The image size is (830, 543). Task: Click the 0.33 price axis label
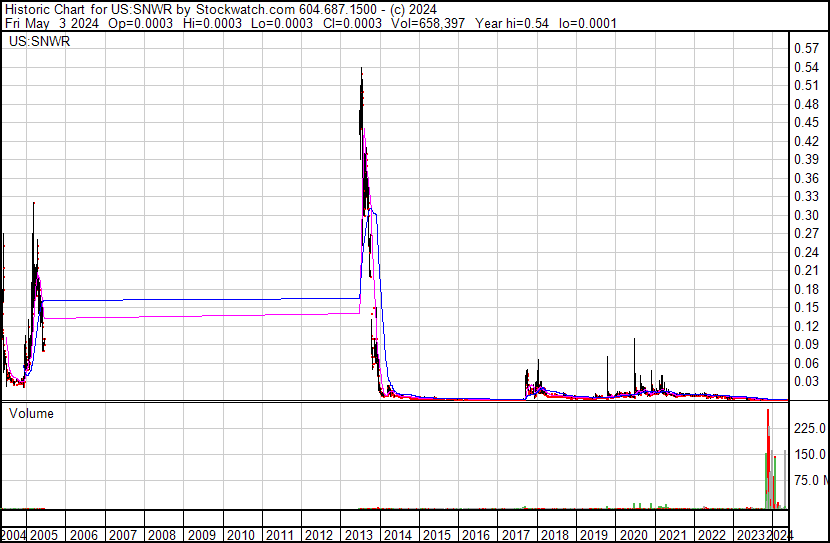[x=806, y=196]
